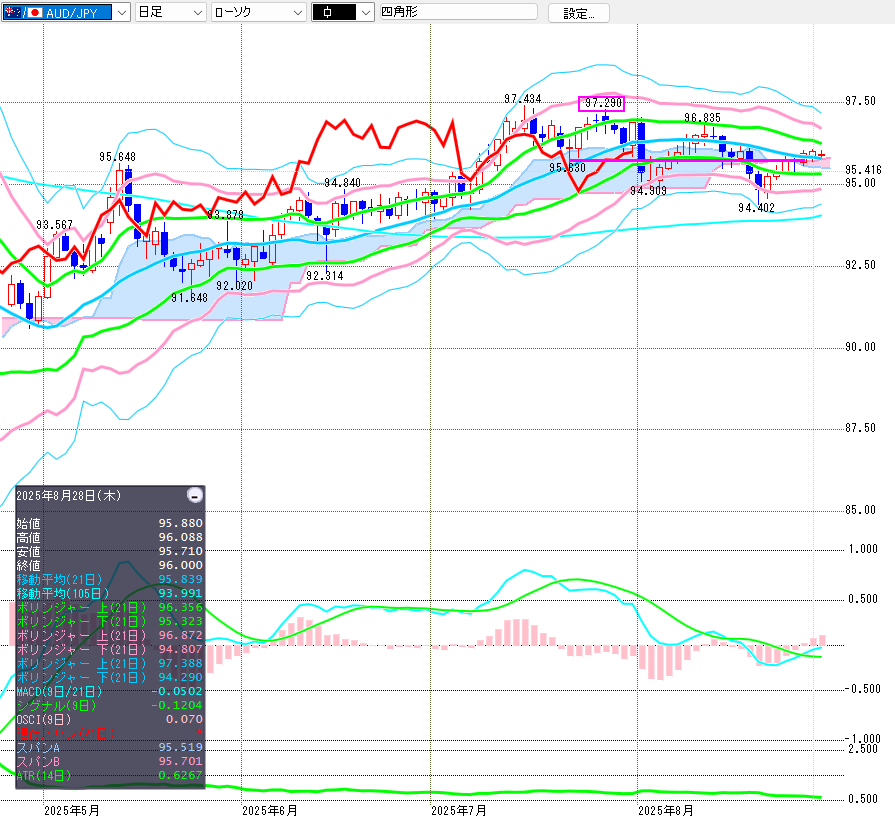The width and height of the screenshot is (895, 820).
Task: Click the boxed 97.290 price label
Action: (602, 103)
